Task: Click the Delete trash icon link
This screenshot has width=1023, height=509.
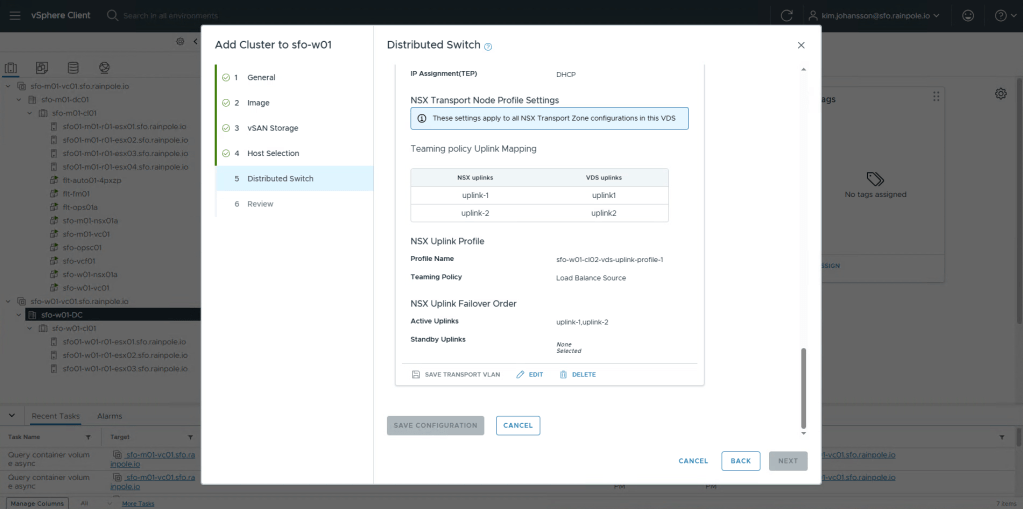Action: pos(577,374)
